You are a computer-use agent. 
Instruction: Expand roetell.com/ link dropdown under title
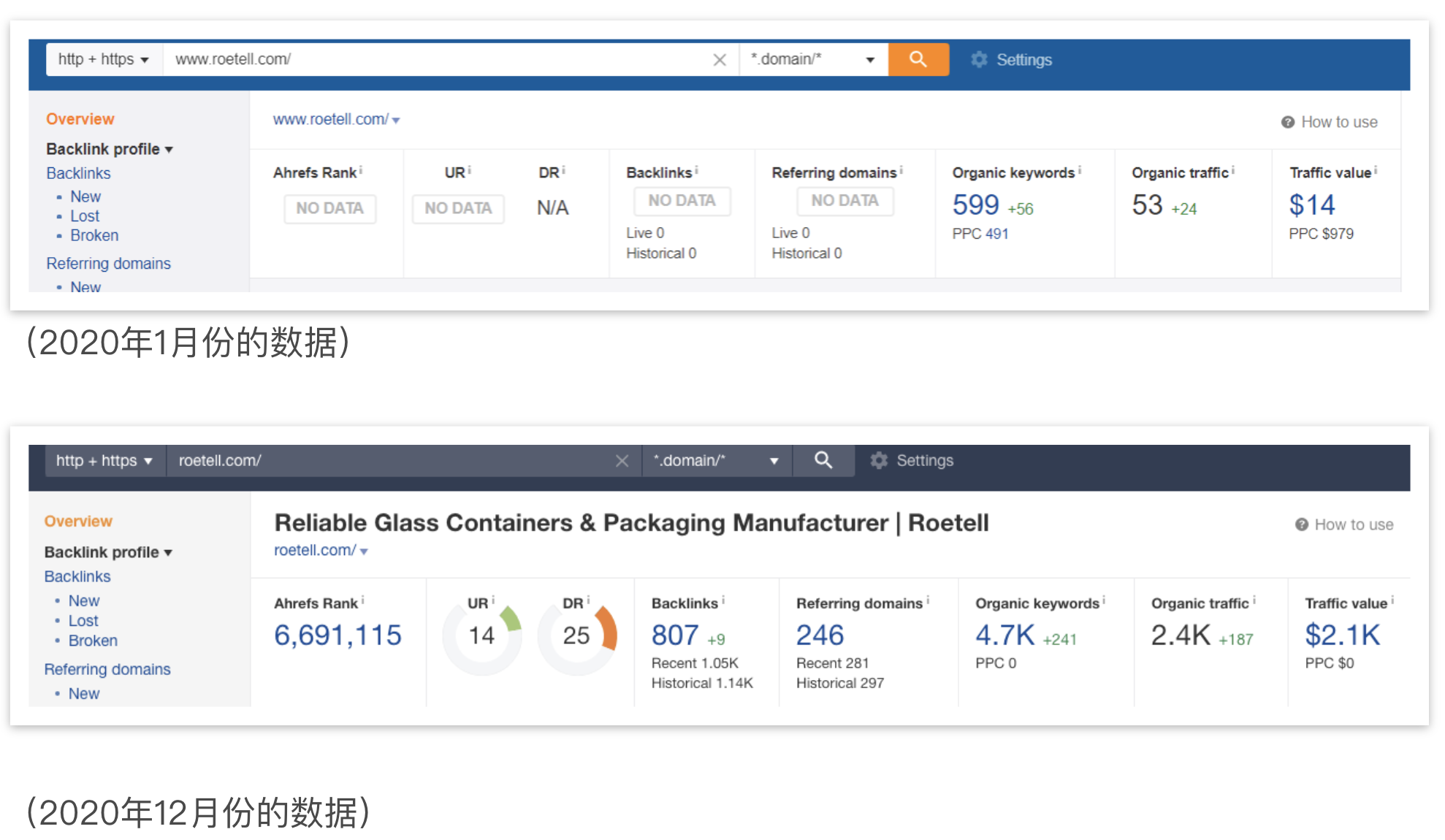click(364, 551)
